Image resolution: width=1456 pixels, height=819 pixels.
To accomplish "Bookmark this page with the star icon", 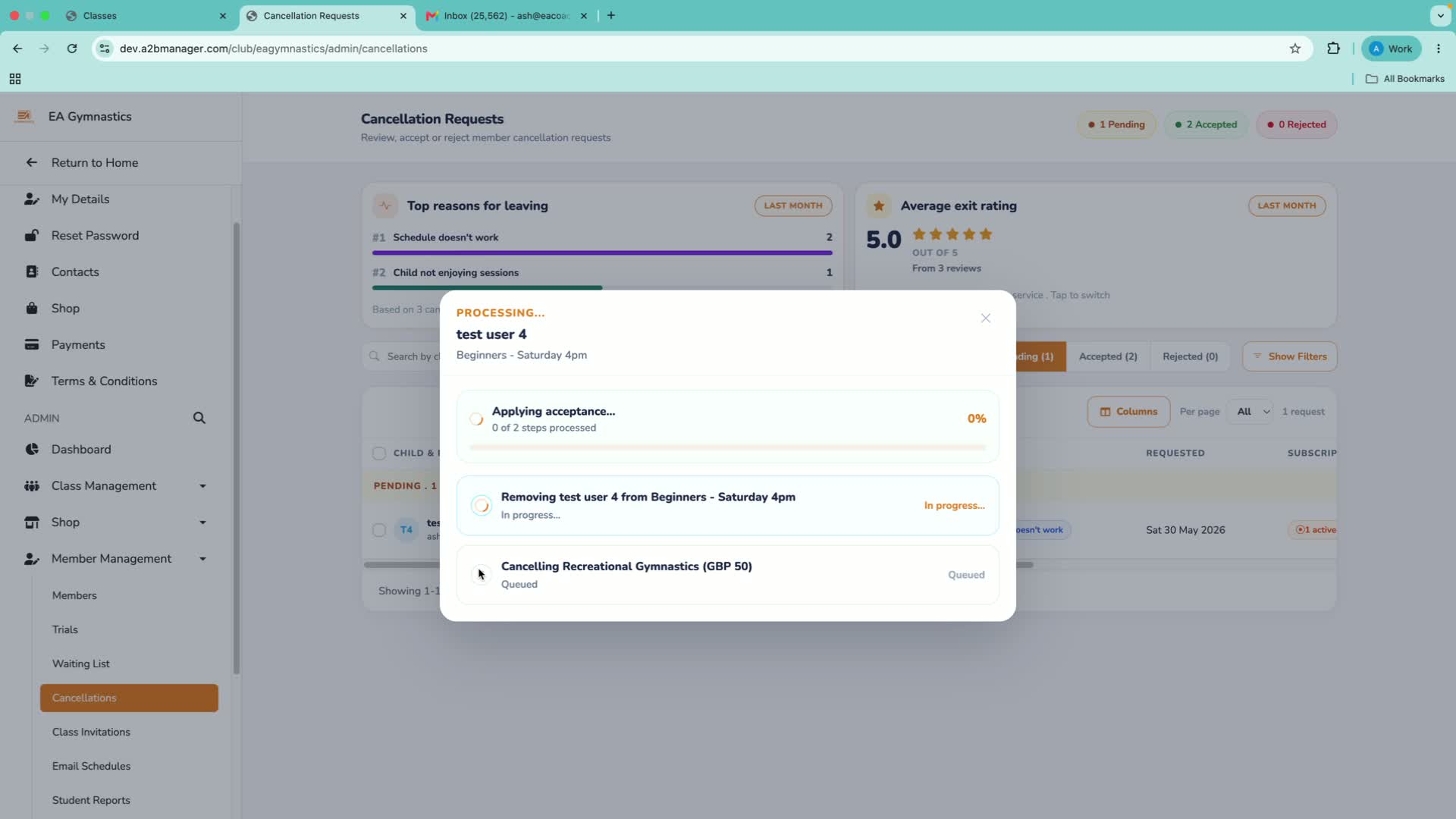I will (1295, 49).
